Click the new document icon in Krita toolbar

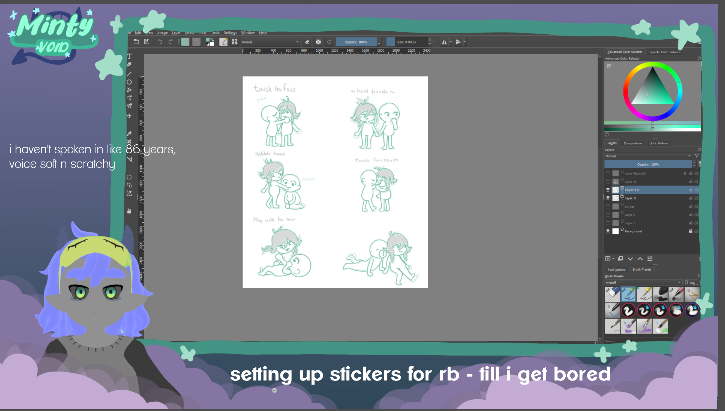(x=136, y=42)
